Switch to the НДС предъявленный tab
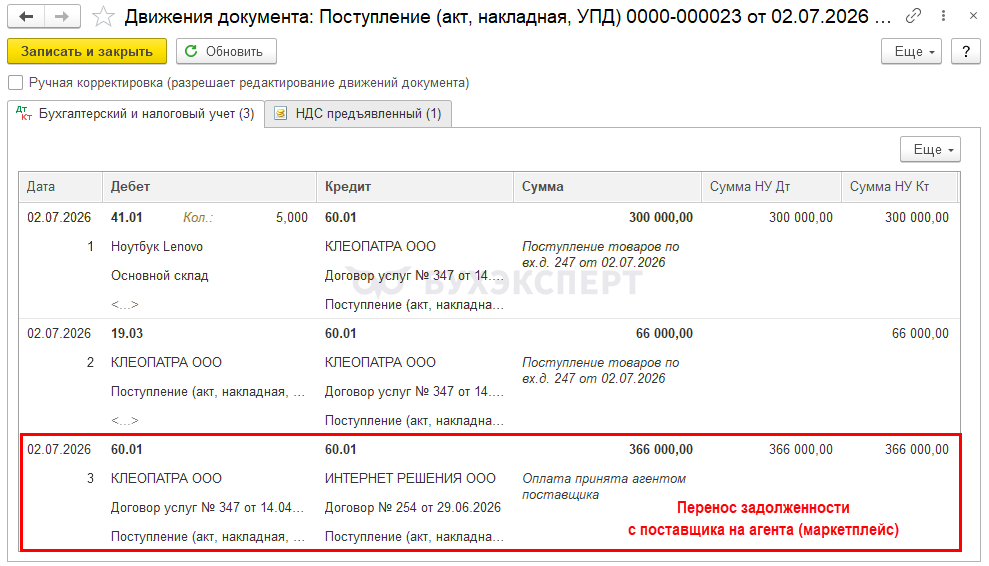 [x=358, y=114]
